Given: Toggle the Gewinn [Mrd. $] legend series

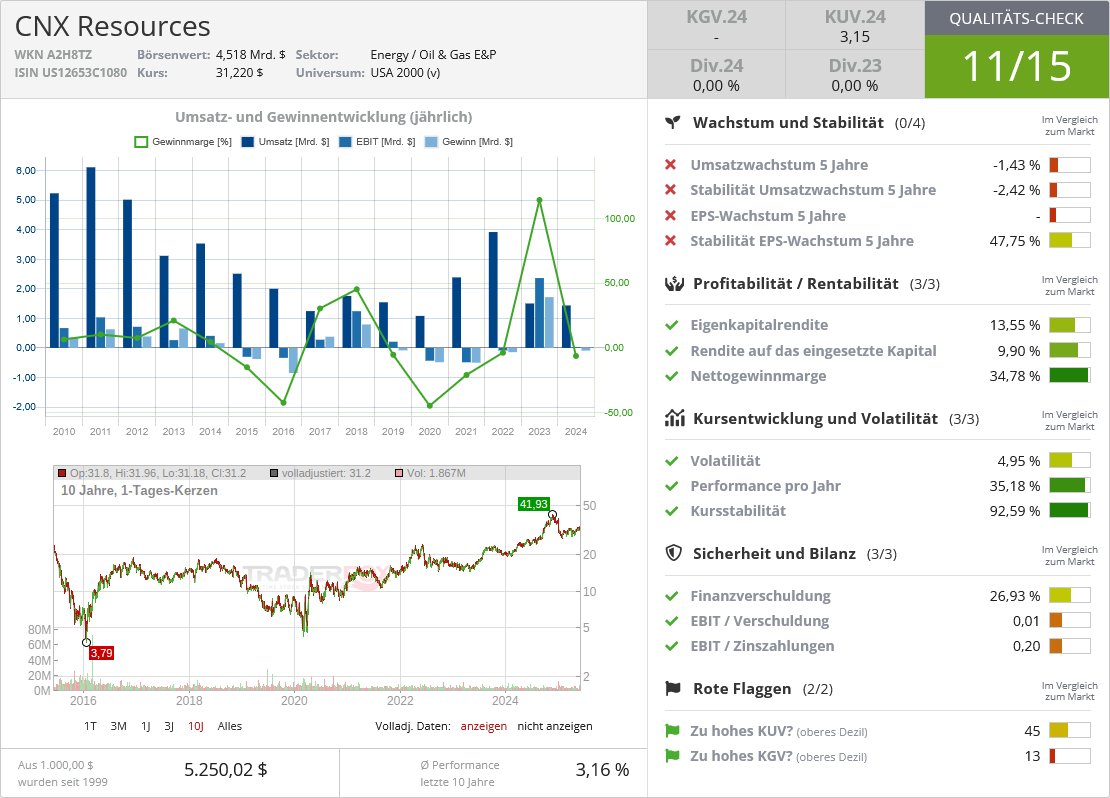Looking at the screenshot, I should point(469,142).
